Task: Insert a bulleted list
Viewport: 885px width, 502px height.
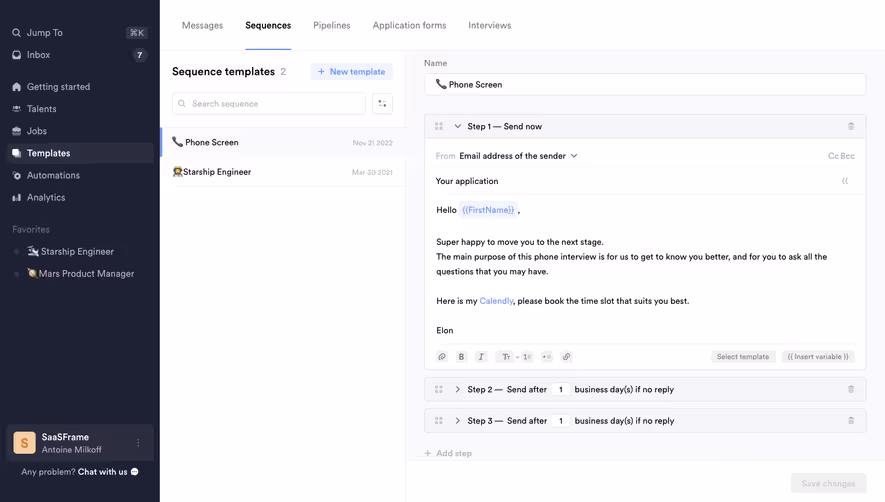Action: tap(546, 356)
